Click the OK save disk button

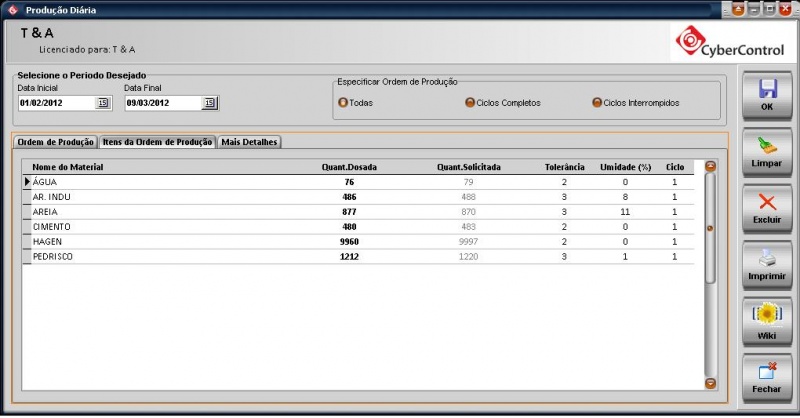(767, 93)
